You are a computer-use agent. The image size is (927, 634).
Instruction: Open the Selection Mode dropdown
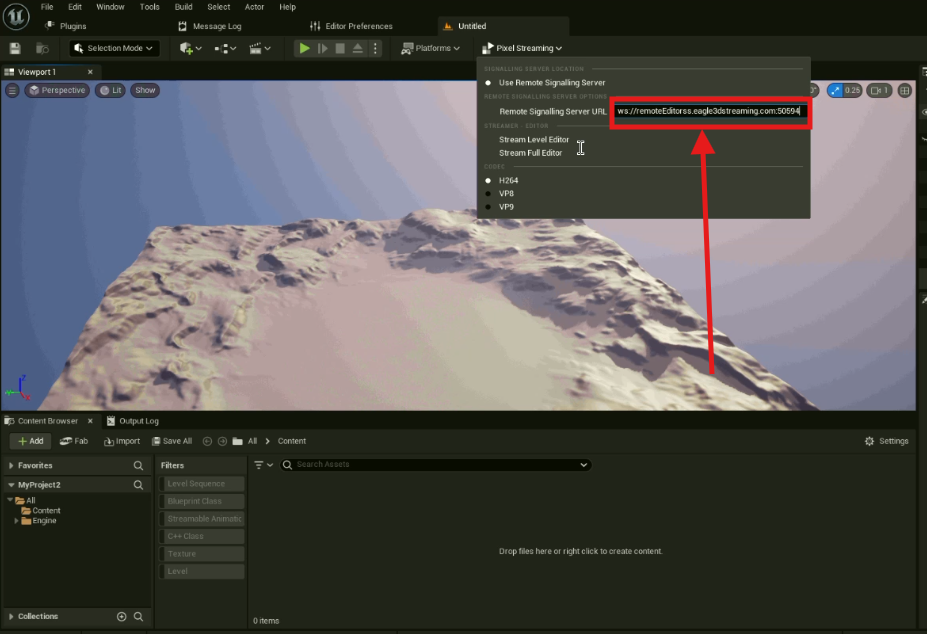[x=115, y=48]
